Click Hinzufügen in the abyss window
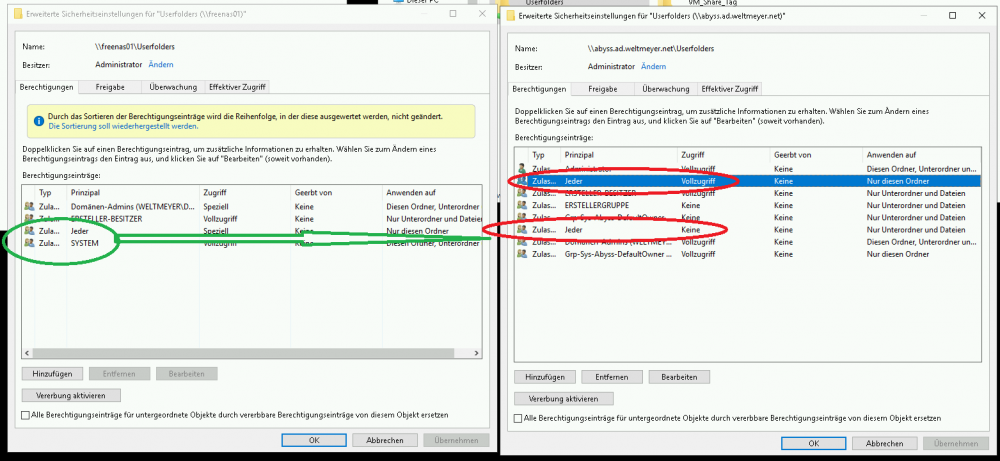 pyautogui.click(x=545, y=377)
